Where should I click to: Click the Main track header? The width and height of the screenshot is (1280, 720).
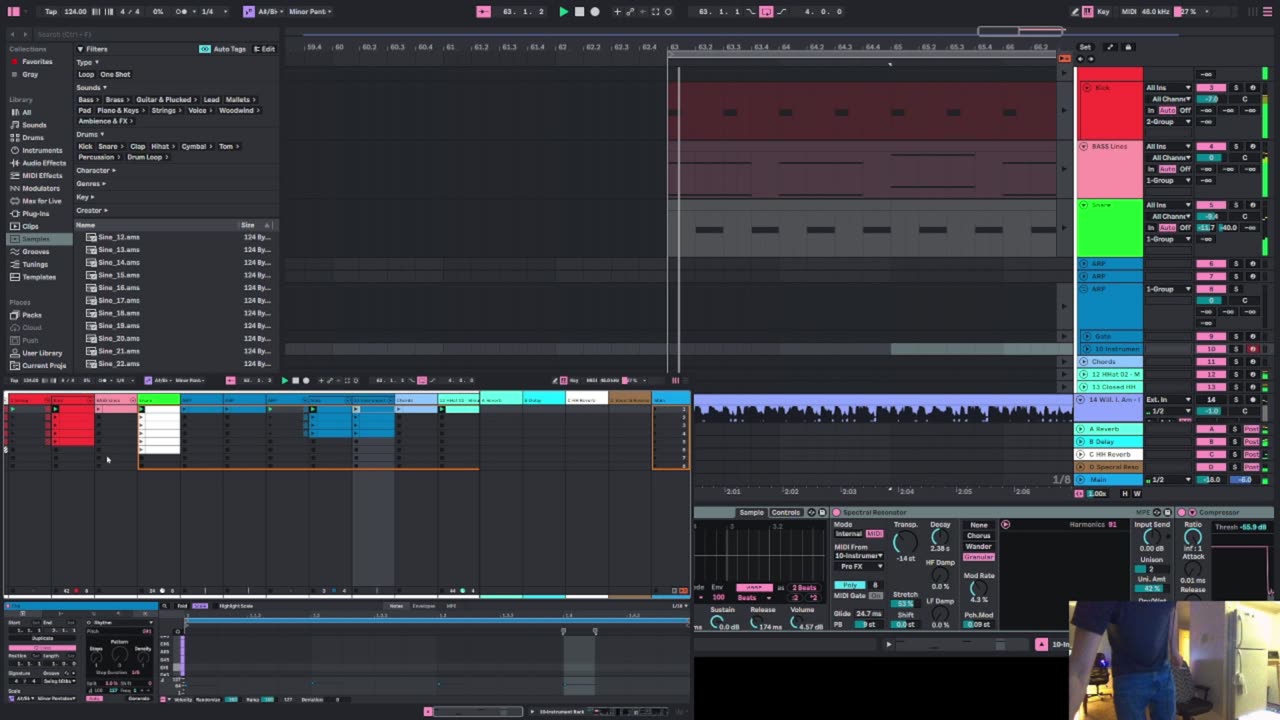pyautogui.click(x=1109, y=480)
